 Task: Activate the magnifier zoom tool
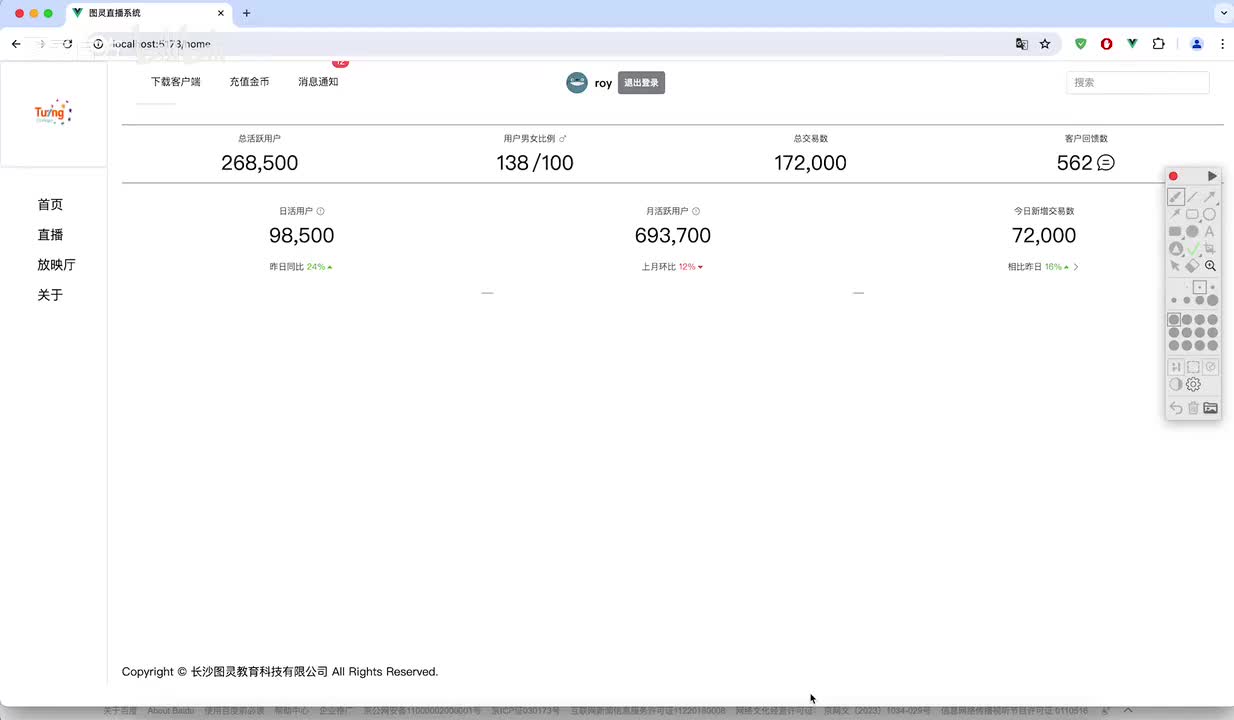(1210, 266)
